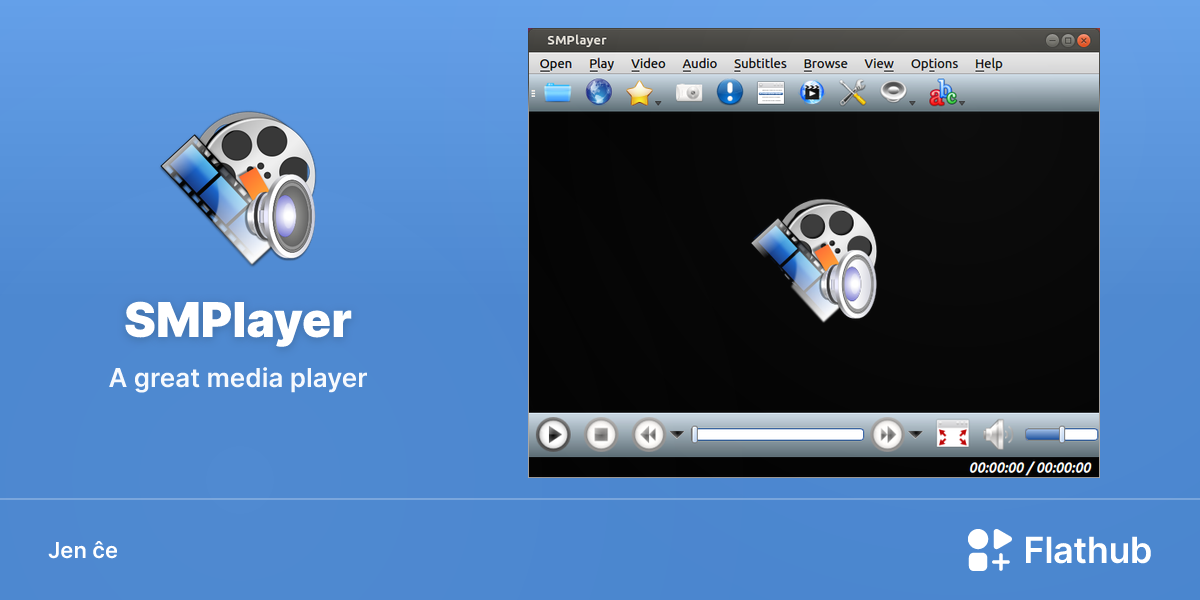Click the seek progress bar
The width and height of the screenshot is (1200, 600).
click(x=778, y=434)
